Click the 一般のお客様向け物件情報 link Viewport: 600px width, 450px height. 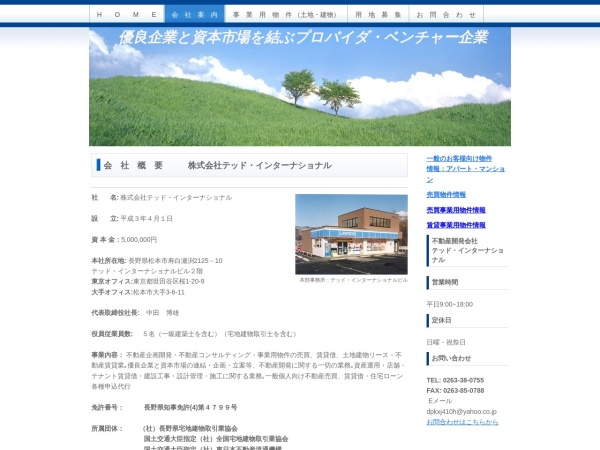pyautogui.click(x=465, y=163)
